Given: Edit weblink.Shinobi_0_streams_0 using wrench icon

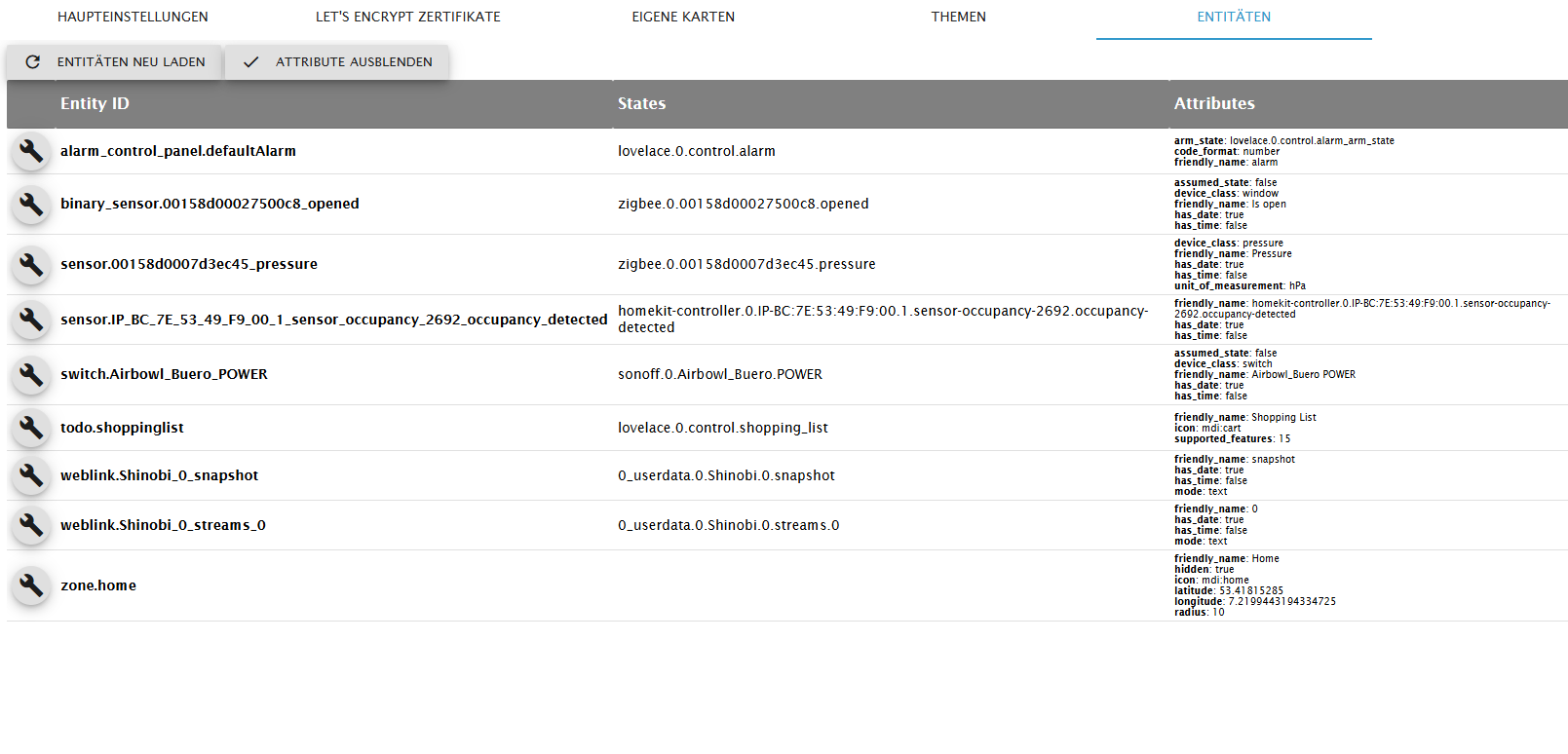Looking at the screenshot, I should coord(31,525).
